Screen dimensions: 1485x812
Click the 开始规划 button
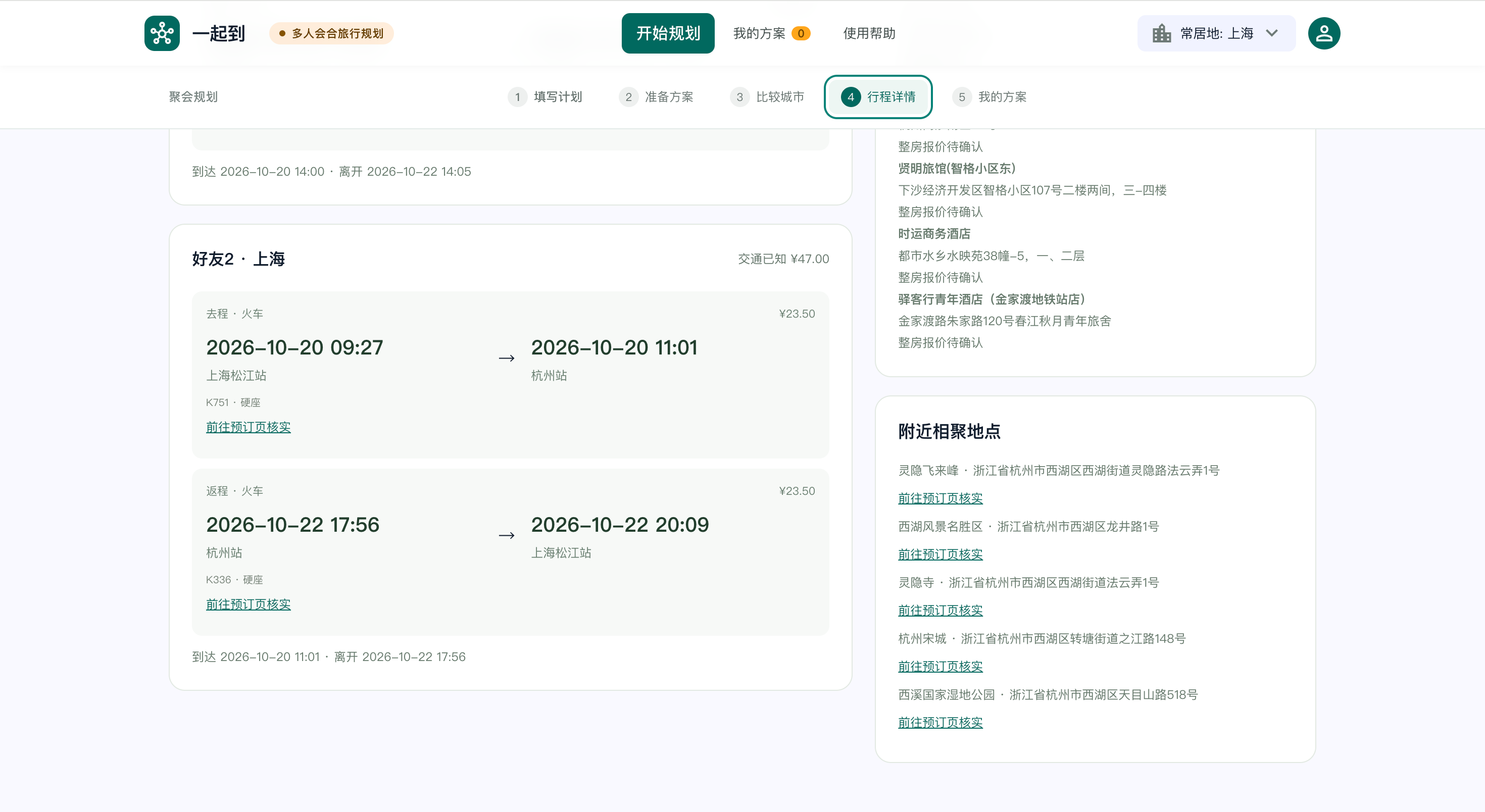tap(668, 33)
